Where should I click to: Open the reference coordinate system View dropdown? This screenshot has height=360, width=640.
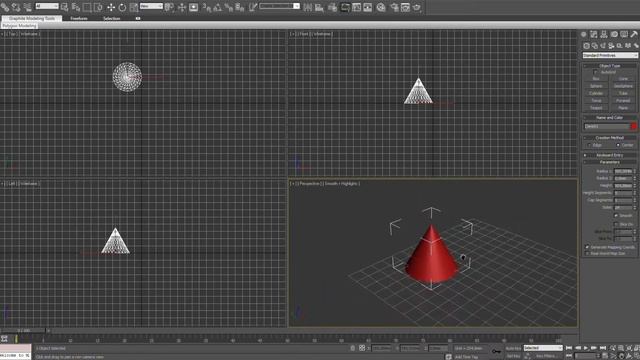pyautogui.click(x=151, y=7)
